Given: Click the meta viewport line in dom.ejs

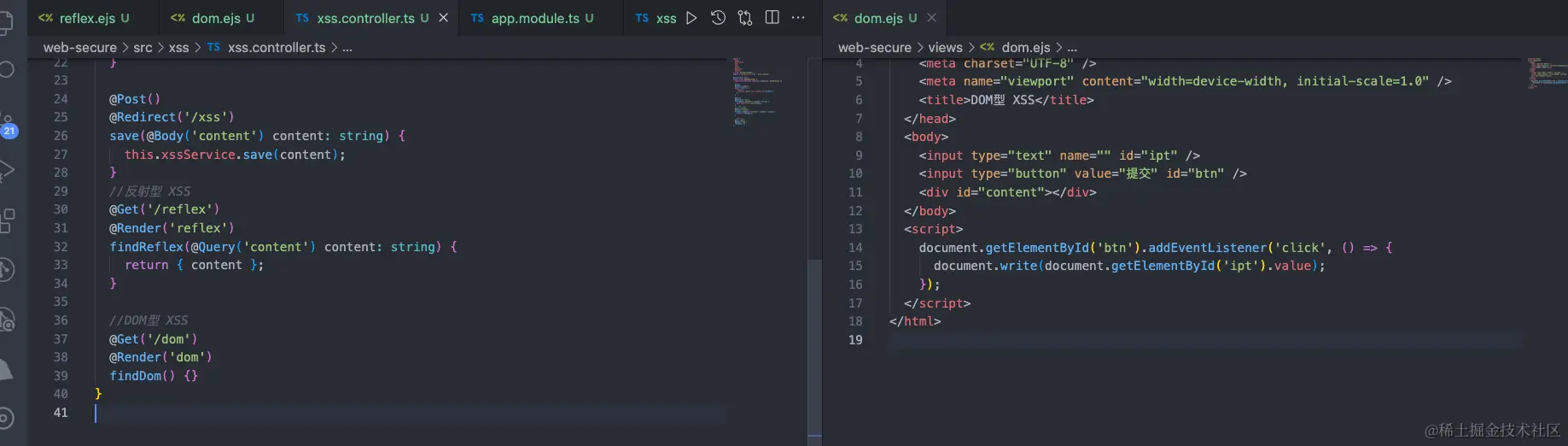Looking at the screenshot, I should click(x=1185, y=81).
